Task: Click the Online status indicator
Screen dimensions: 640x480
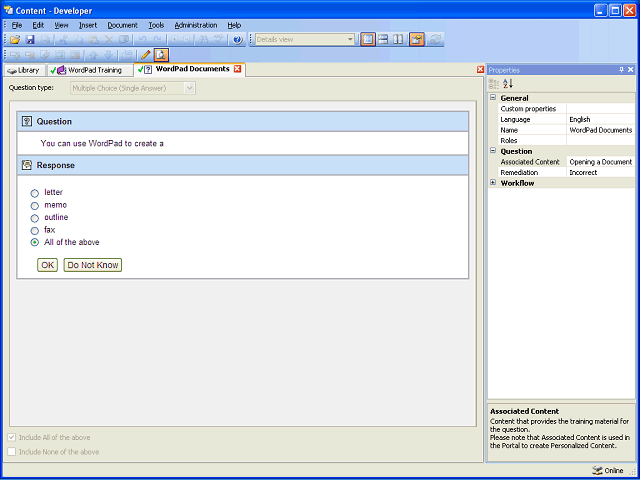Action: [x=608, y=471]
